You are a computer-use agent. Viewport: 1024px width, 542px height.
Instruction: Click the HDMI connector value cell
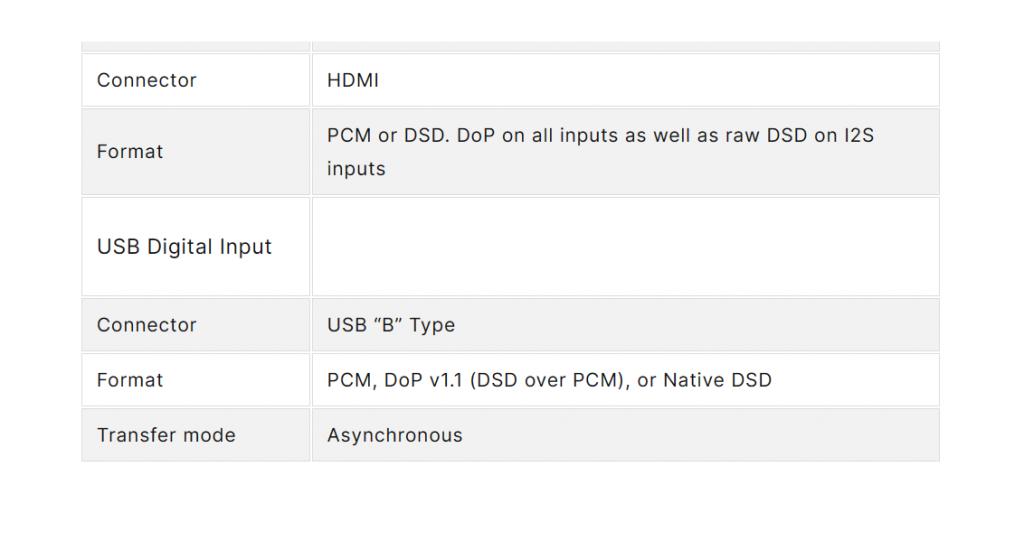pos(353,81)
